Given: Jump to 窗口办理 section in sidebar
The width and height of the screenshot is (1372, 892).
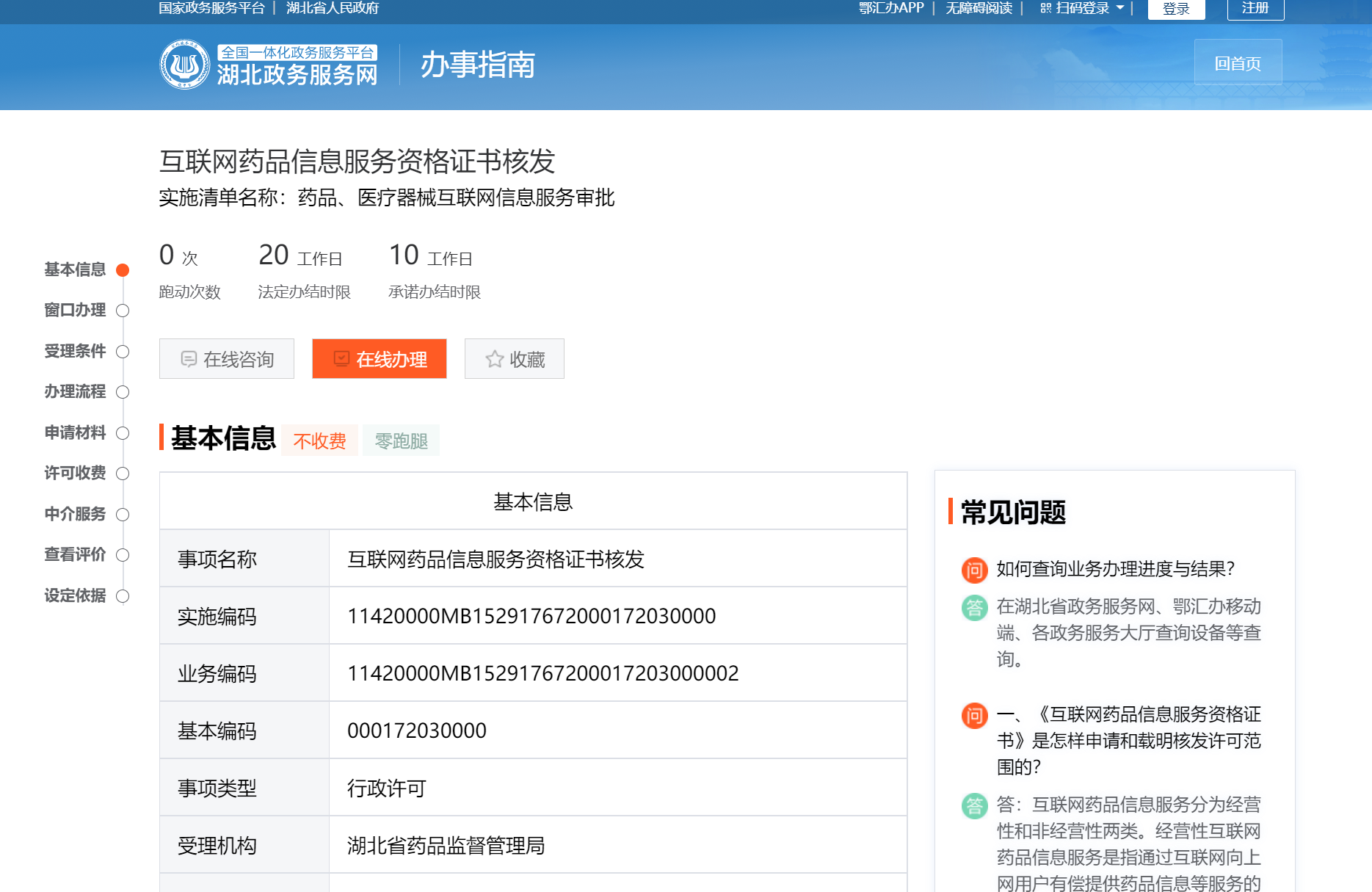Looking at the screenshot, I should 75,310.
